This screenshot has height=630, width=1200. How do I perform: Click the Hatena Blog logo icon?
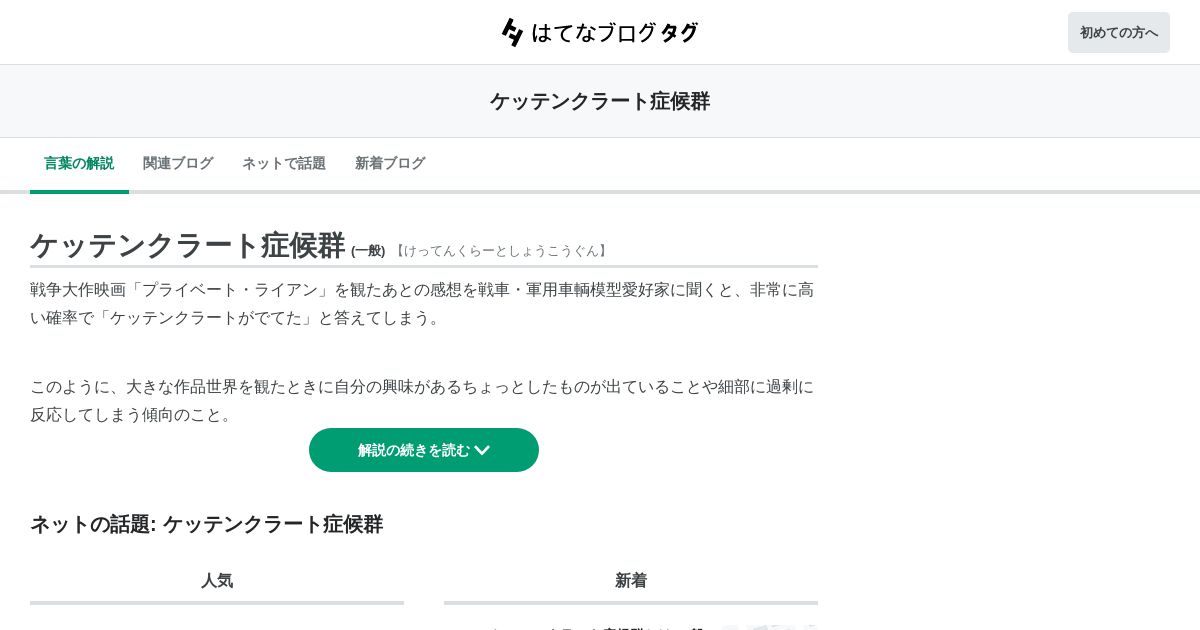[512, 32]
